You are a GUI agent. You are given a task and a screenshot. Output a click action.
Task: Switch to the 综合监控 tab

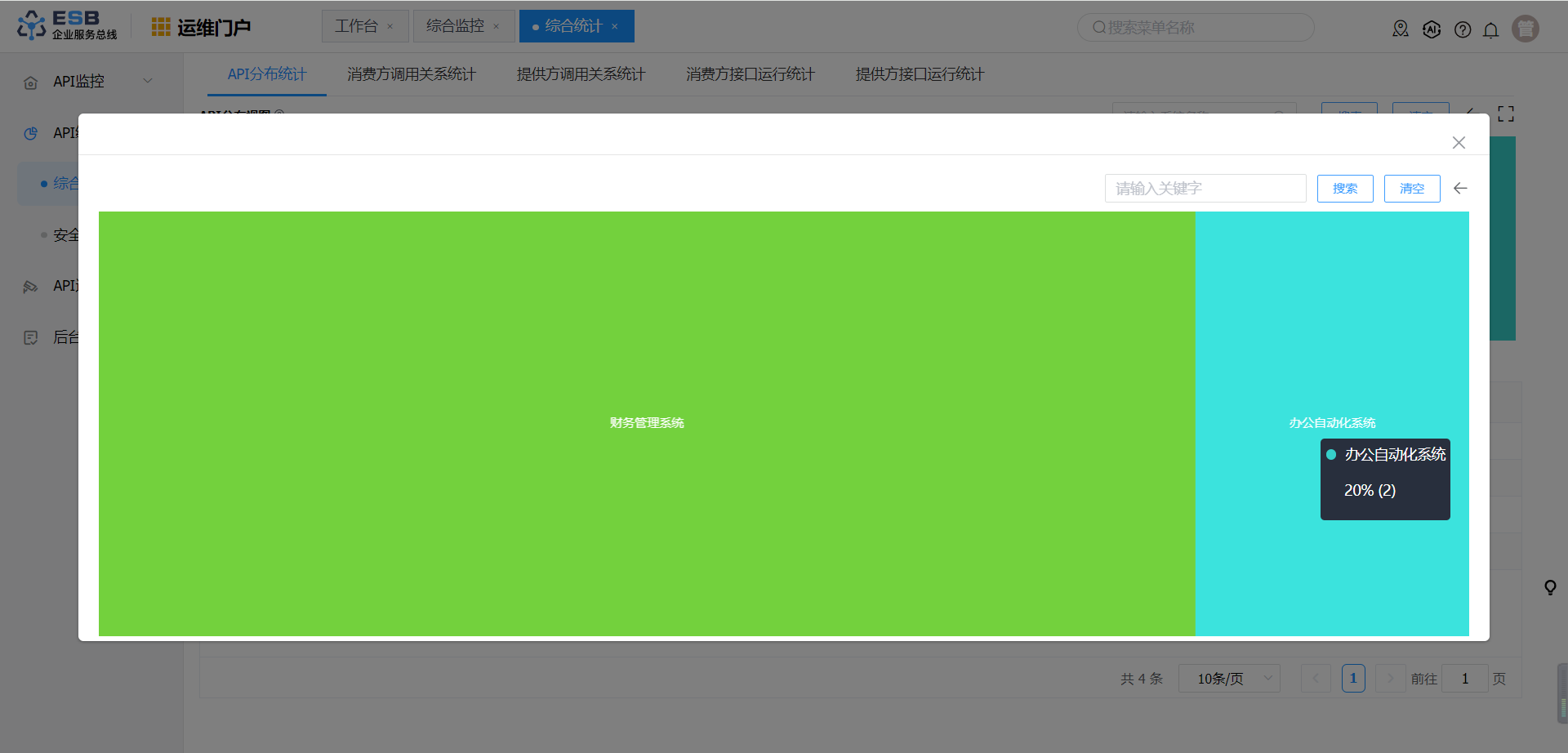(x=456, y=26)
